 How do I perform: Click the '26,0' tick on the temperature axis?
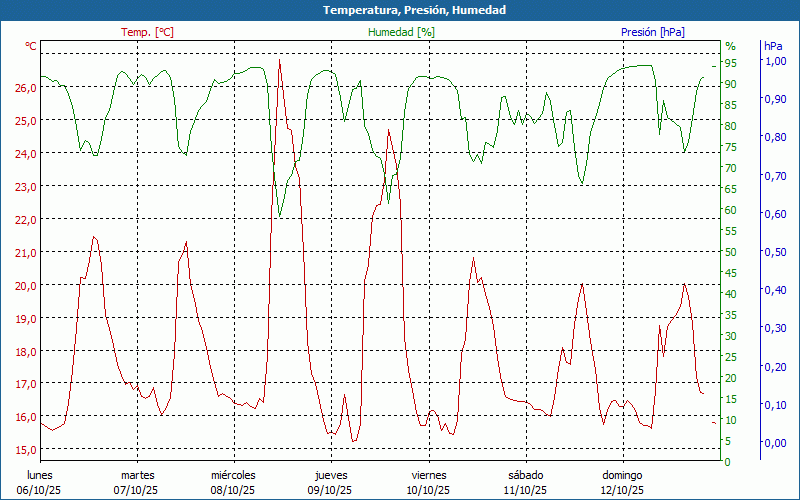pos(26,88)
